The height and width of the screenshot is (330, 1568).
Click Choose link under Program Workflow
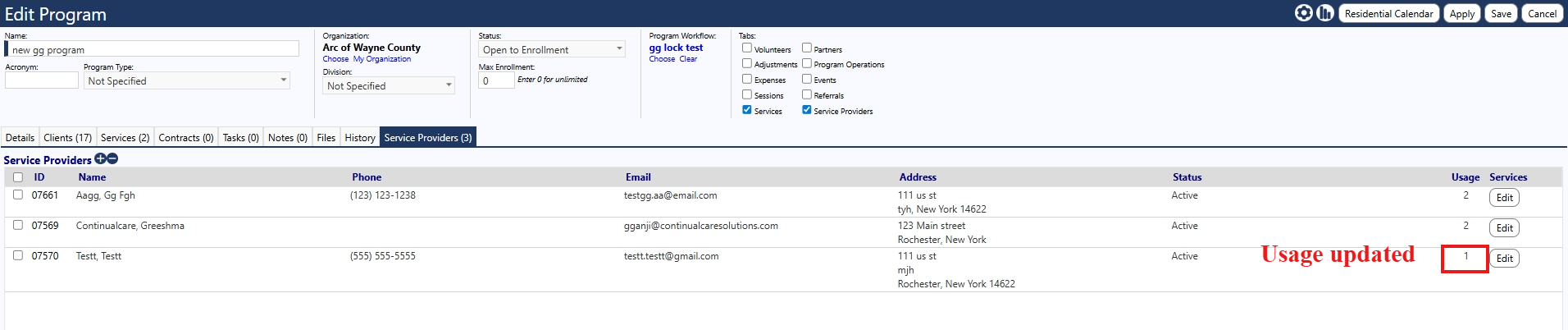tap(662, 59)
